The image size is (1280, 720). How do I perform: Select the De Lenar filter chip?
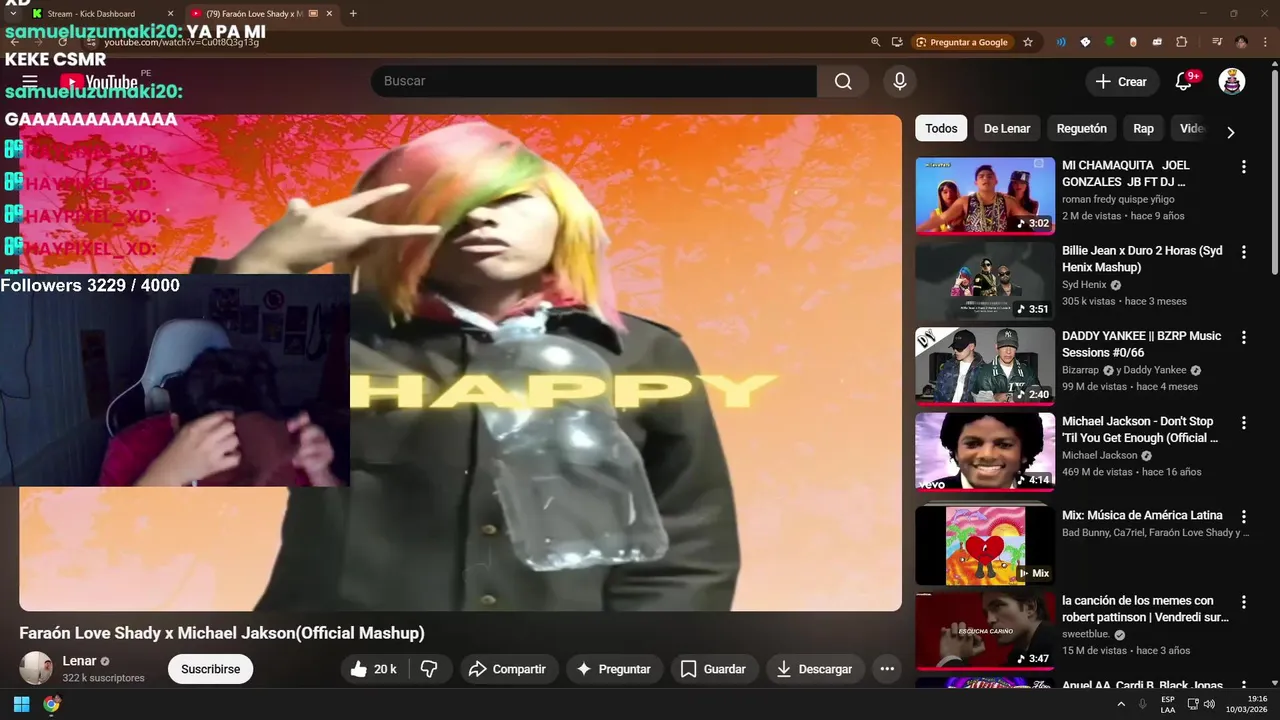coord(1007,128)
